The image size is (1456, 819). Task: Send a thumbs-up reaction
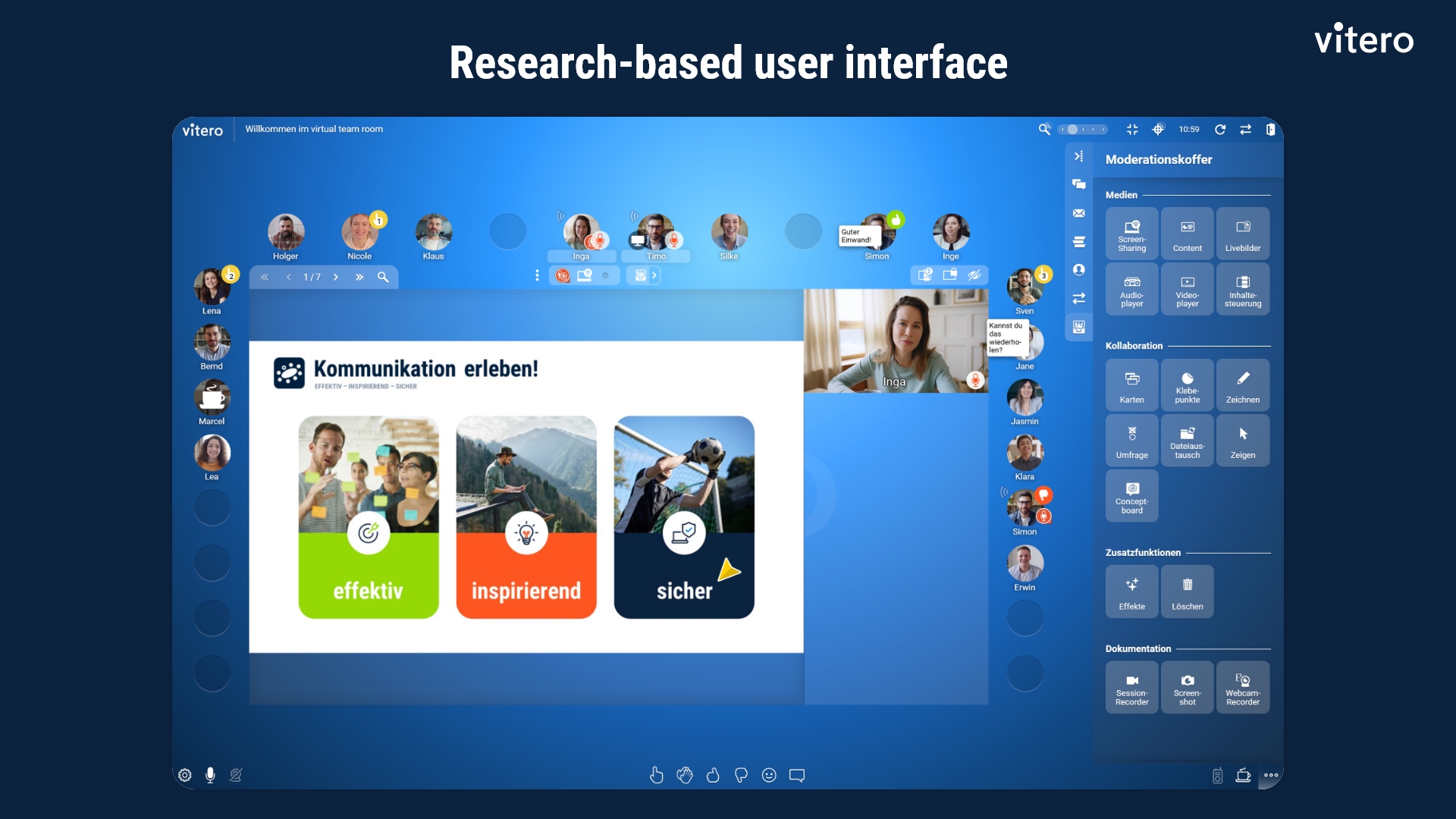coord(714,775)
